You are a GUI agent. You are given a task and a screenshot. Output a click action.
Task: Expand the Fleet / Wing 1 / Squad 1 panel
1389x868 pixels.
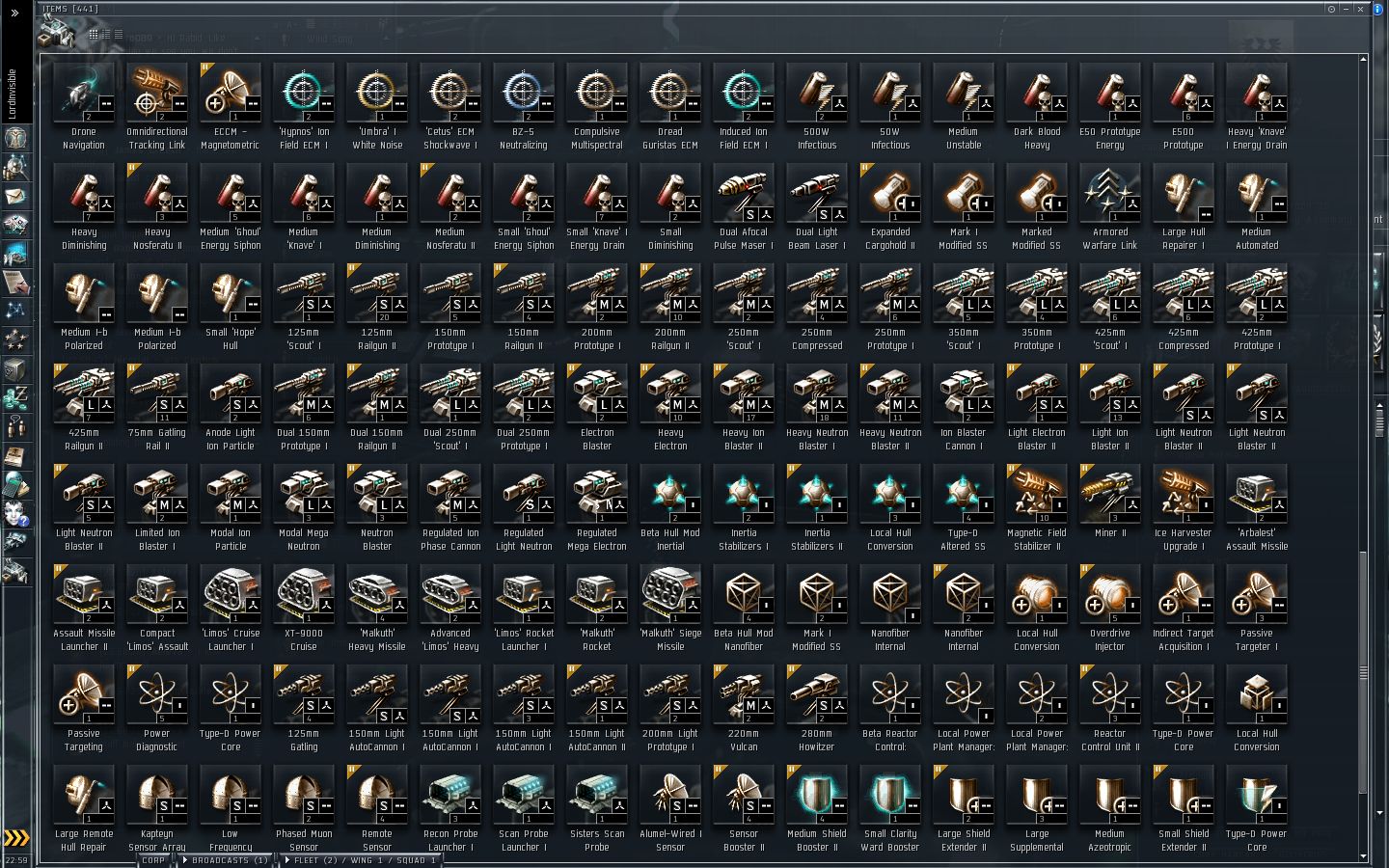pos(359,860)
